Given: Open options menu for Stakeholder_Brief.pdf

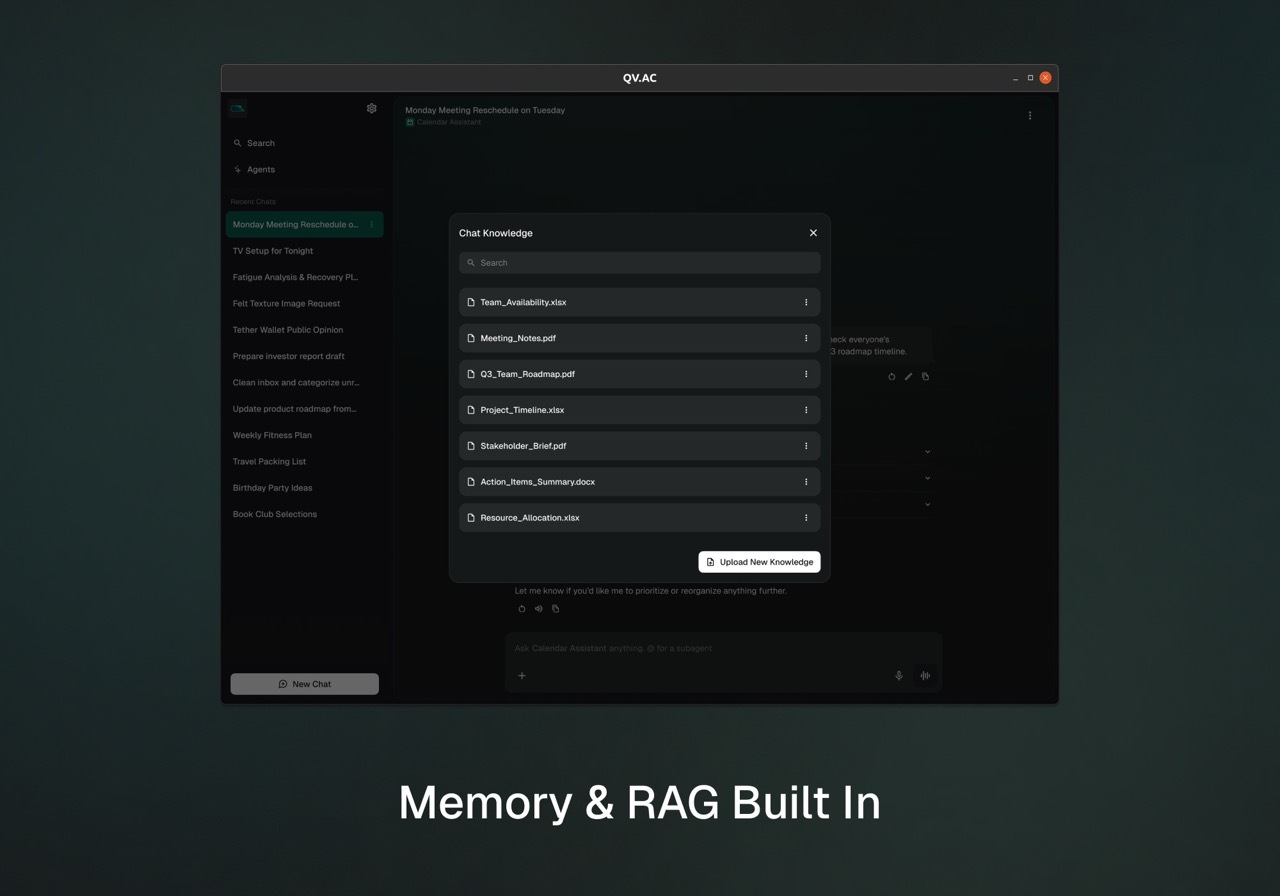Looking at the screenshot, I should pyautogui.click(x=806, y=446).
